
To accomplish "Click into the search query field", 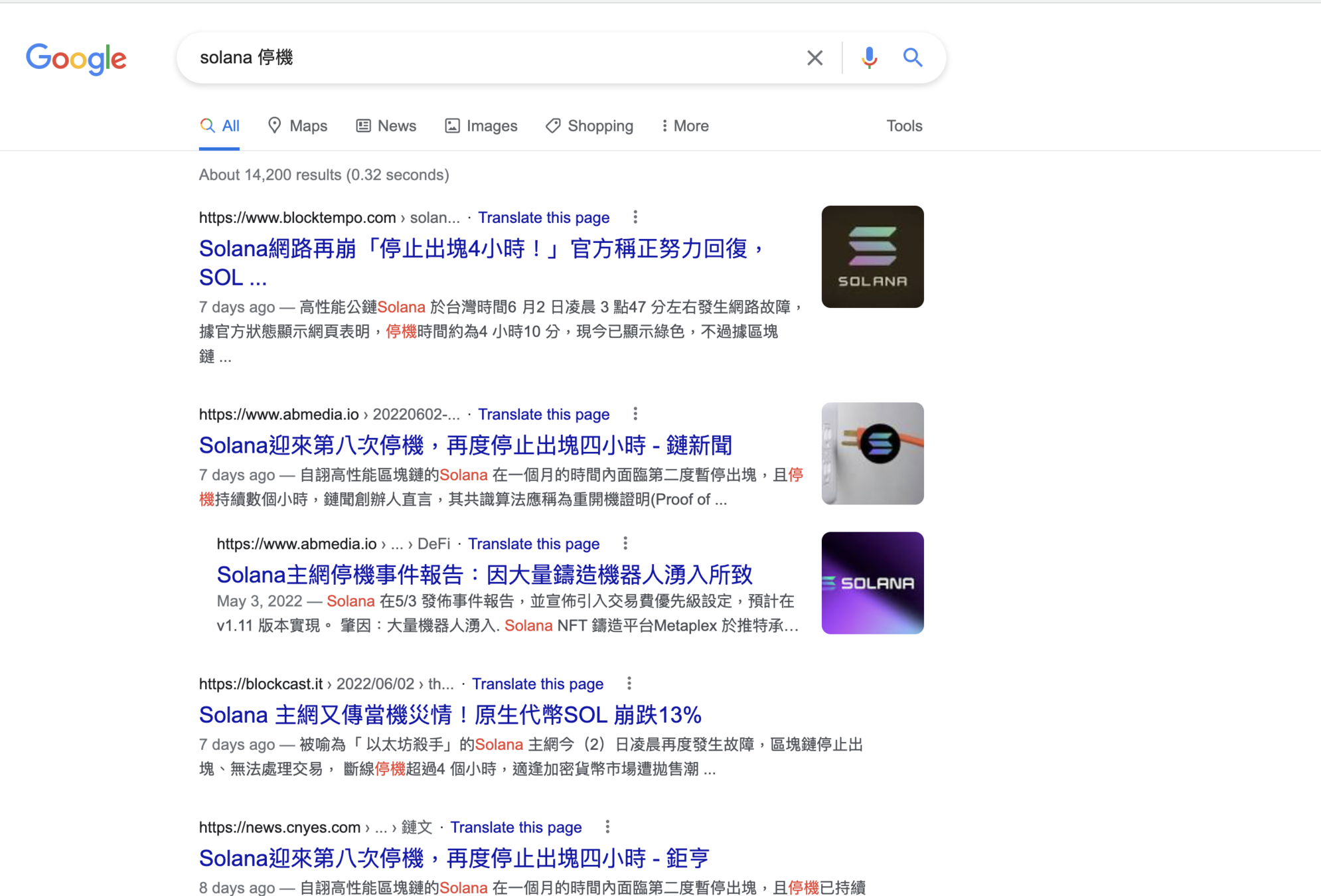I will click(x=491, y=58).
